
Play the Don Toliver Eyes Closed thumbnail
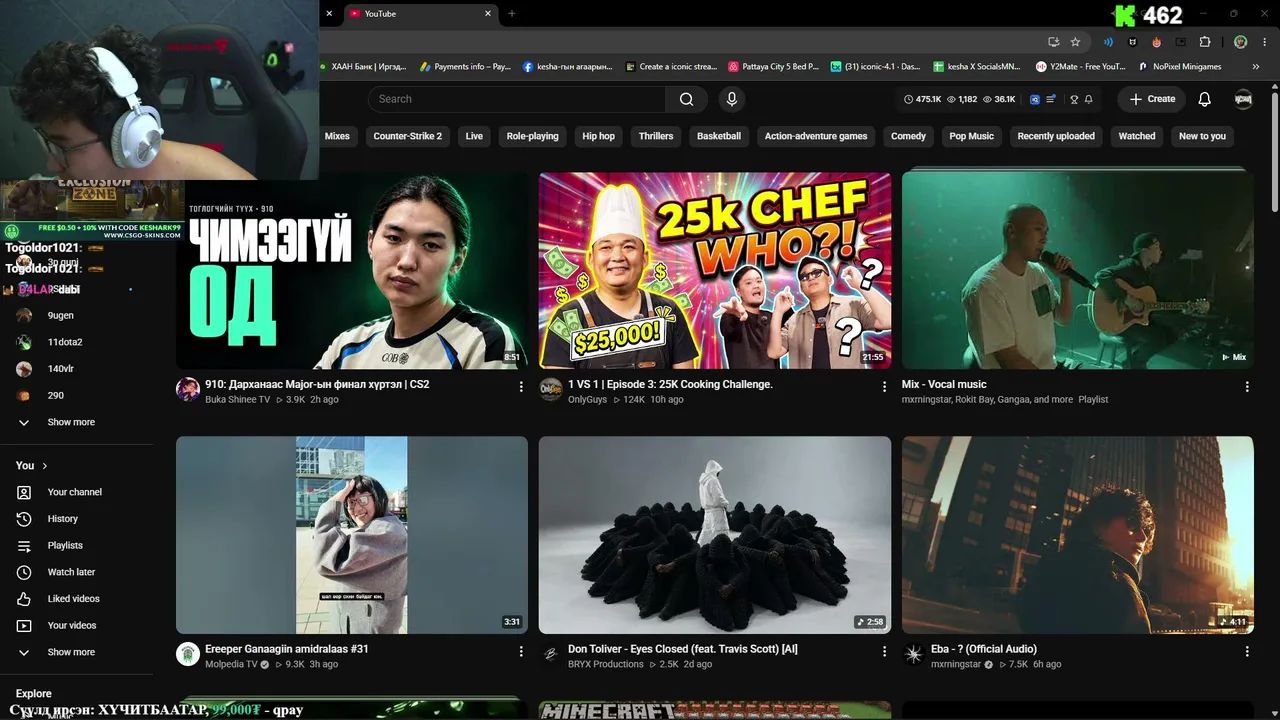(x=715, y=535)
